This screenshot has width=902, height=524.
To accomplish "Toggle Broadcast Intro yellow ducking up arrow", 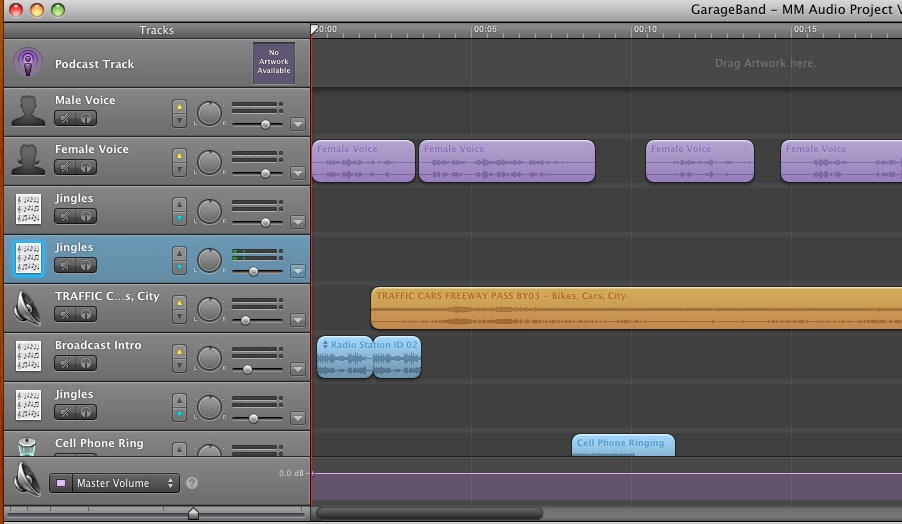I will [179, 351].
